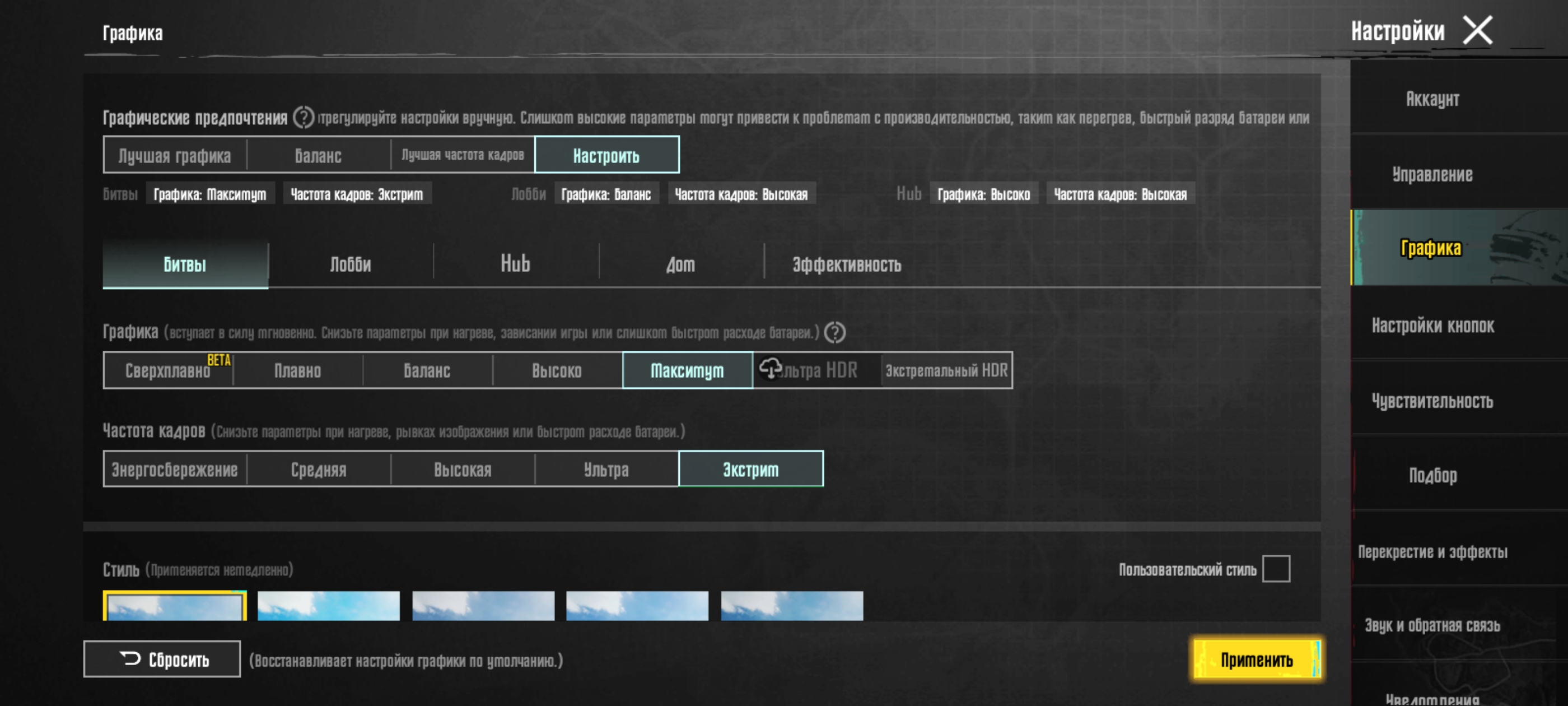The image size is (1568, 706).
Task: Select Энергосбережение frame rate option
Action: [x=175, y=469]
